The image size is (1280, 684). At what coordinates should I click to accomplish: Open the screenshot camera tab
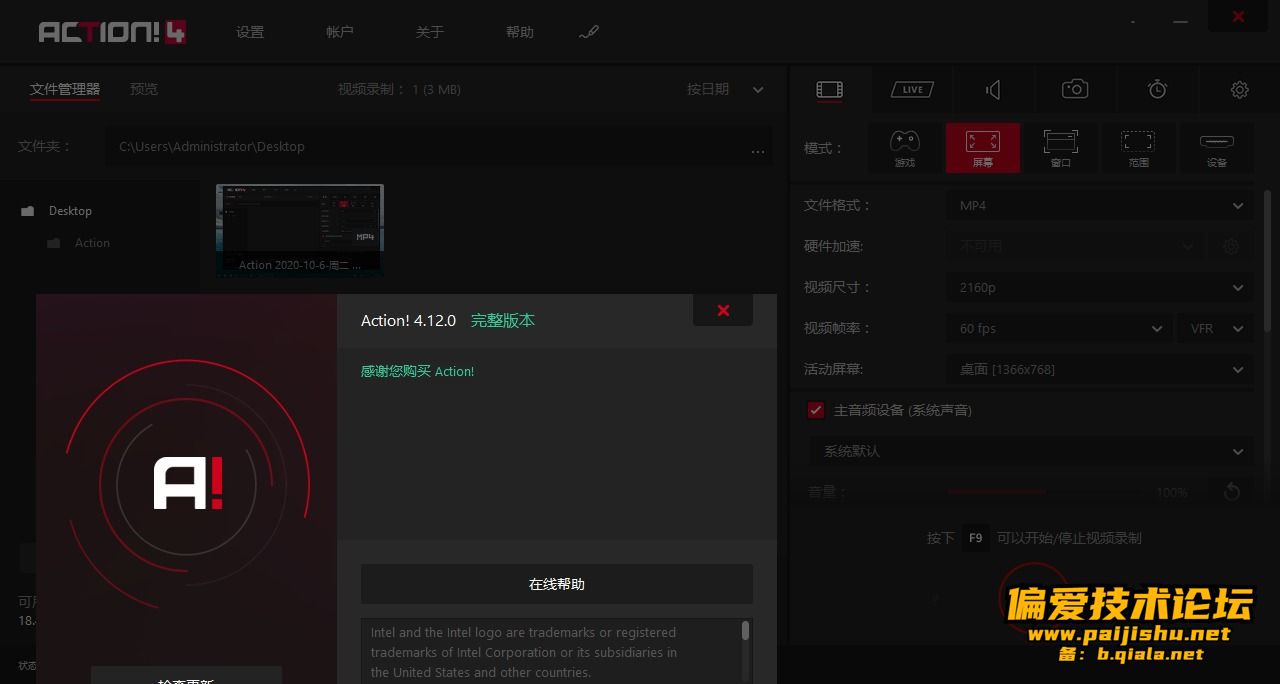click(1075, 90)
